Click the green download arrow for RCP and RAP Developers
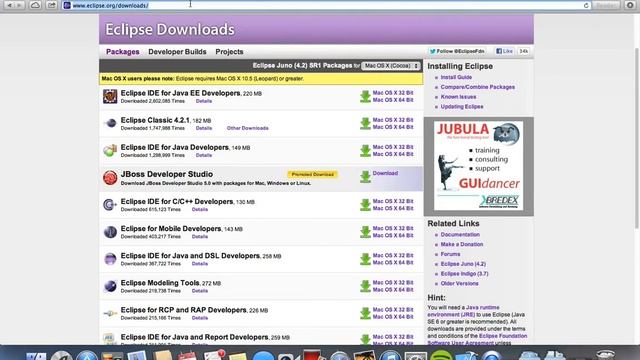The width and height of the screenshot is (640, 360). pyautogui.click(x=365, y=313)
